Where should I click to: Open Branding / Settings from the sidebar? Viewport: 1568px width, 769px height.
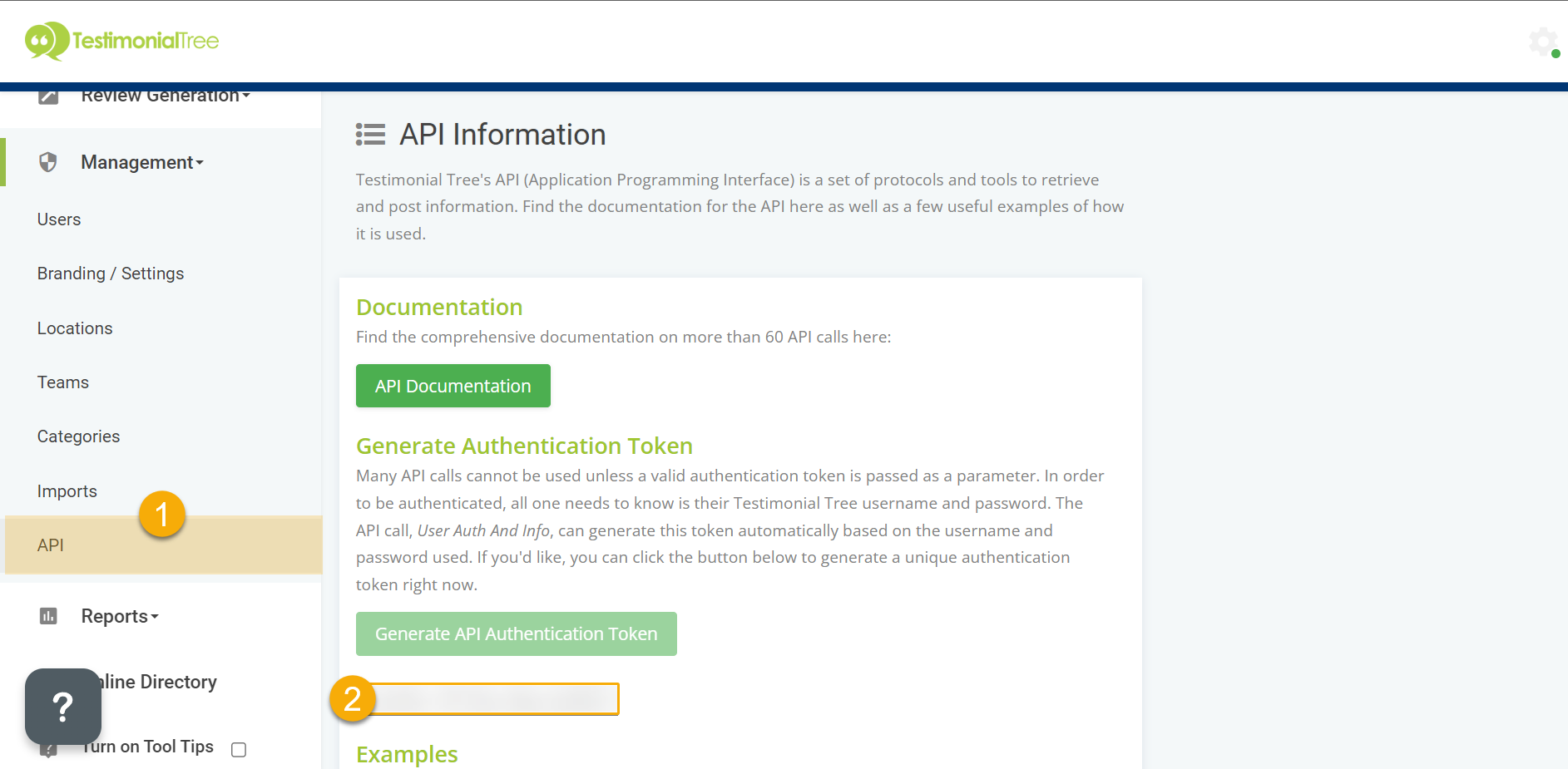tap(110, 273)
